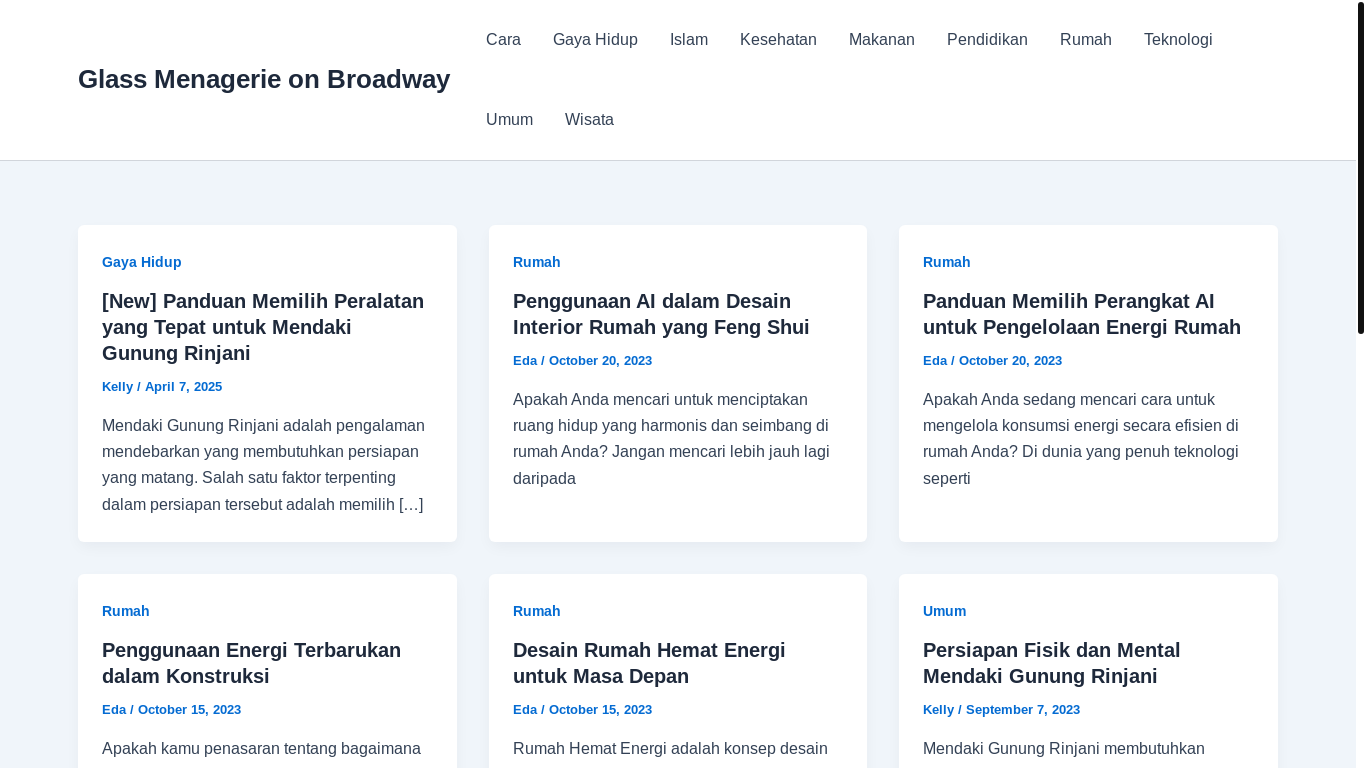Select Makanan in the navigation menu
Image resolution: width=1366 pixels, height=768 pixels.
coord(882,40)
